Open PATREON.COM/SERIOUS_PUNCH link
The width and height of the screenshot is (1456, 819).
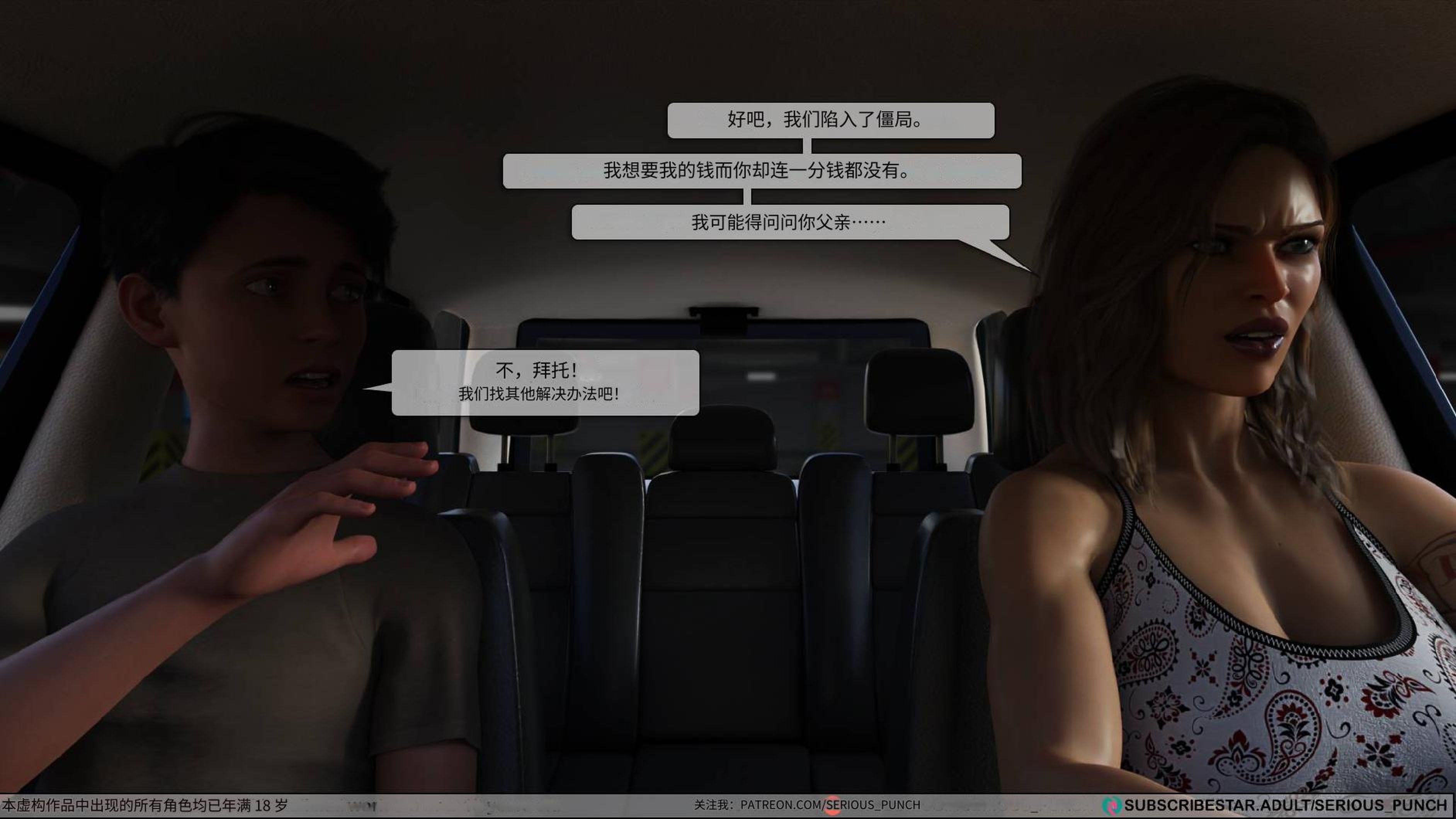point(830,805)
